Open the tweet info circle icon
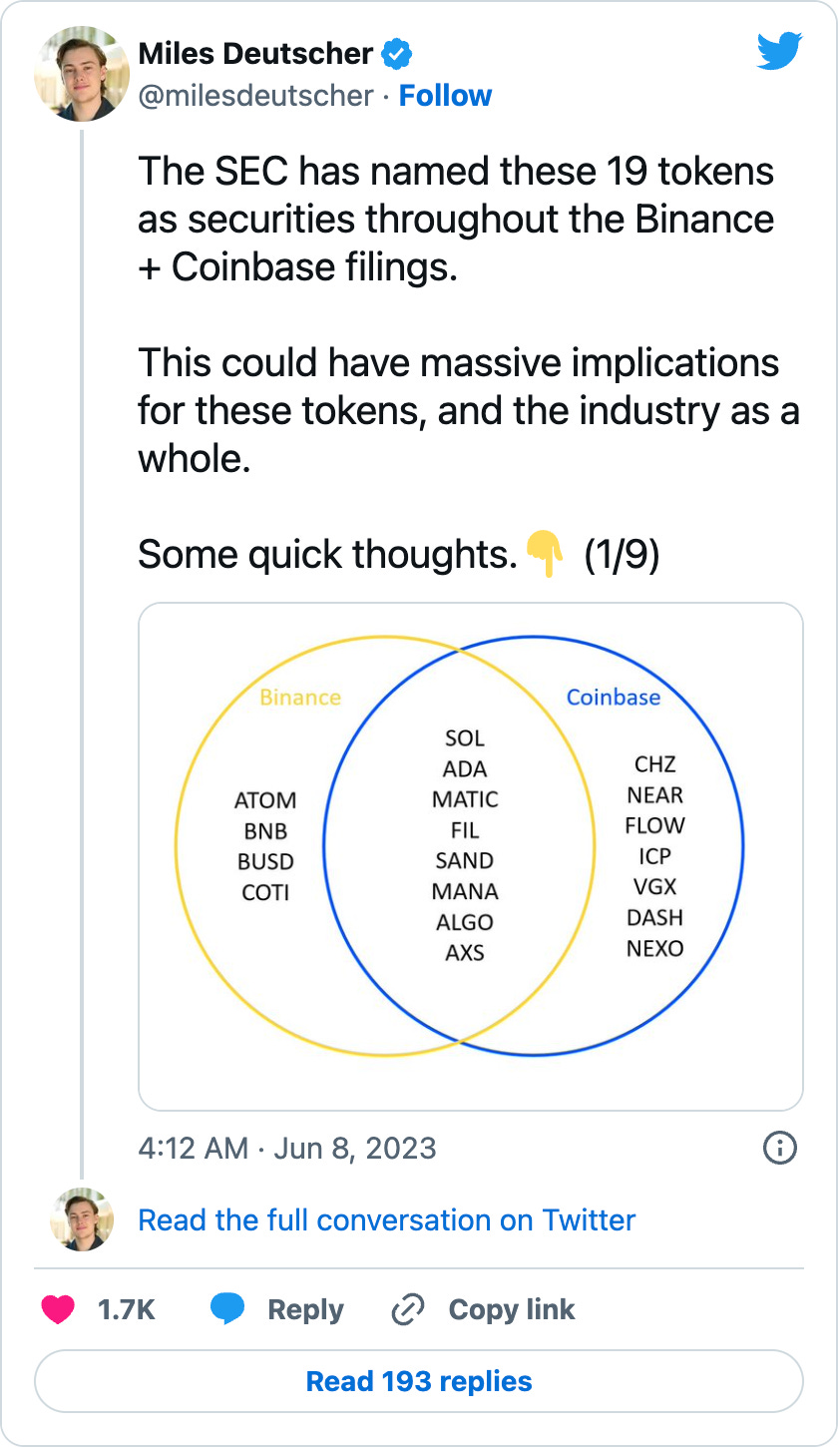 click(x=780, y=1148)
